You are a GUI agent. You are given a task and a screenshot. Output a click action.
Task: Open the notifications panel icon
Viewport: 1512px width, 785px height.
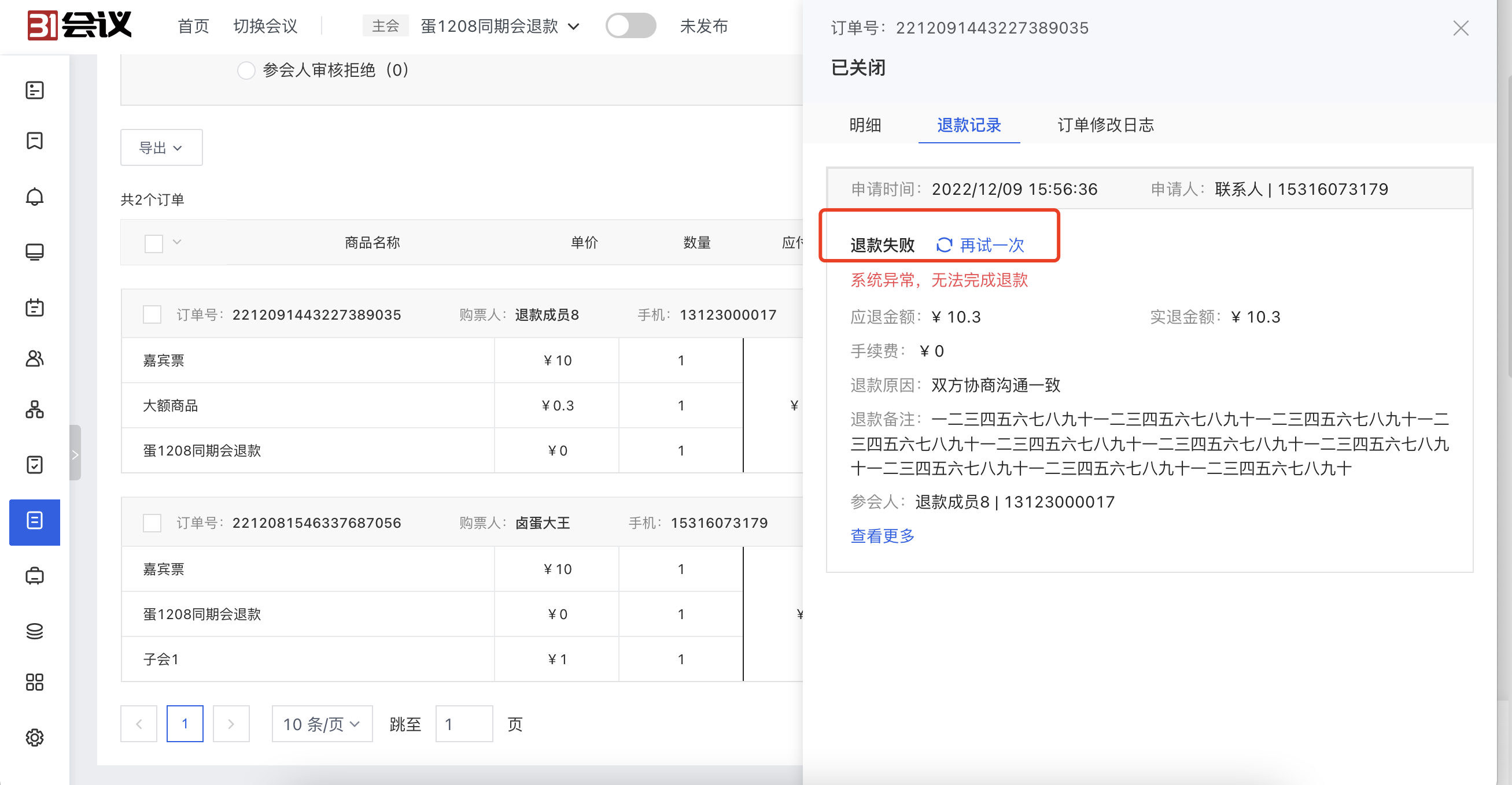pyautogui.click(x=35, y=197)
